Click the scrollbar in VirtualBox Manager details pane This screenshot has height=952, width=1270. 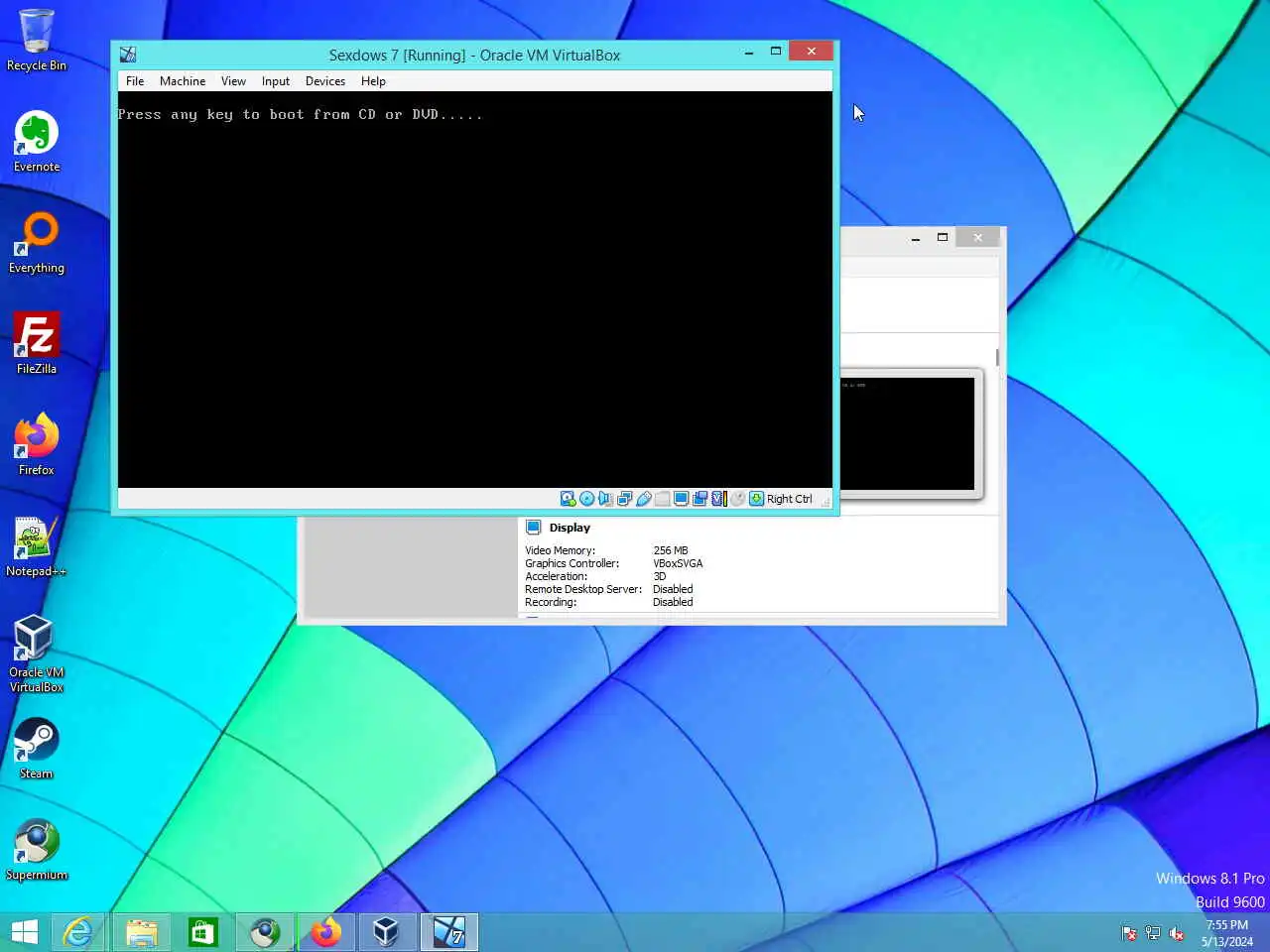[997, 357]
